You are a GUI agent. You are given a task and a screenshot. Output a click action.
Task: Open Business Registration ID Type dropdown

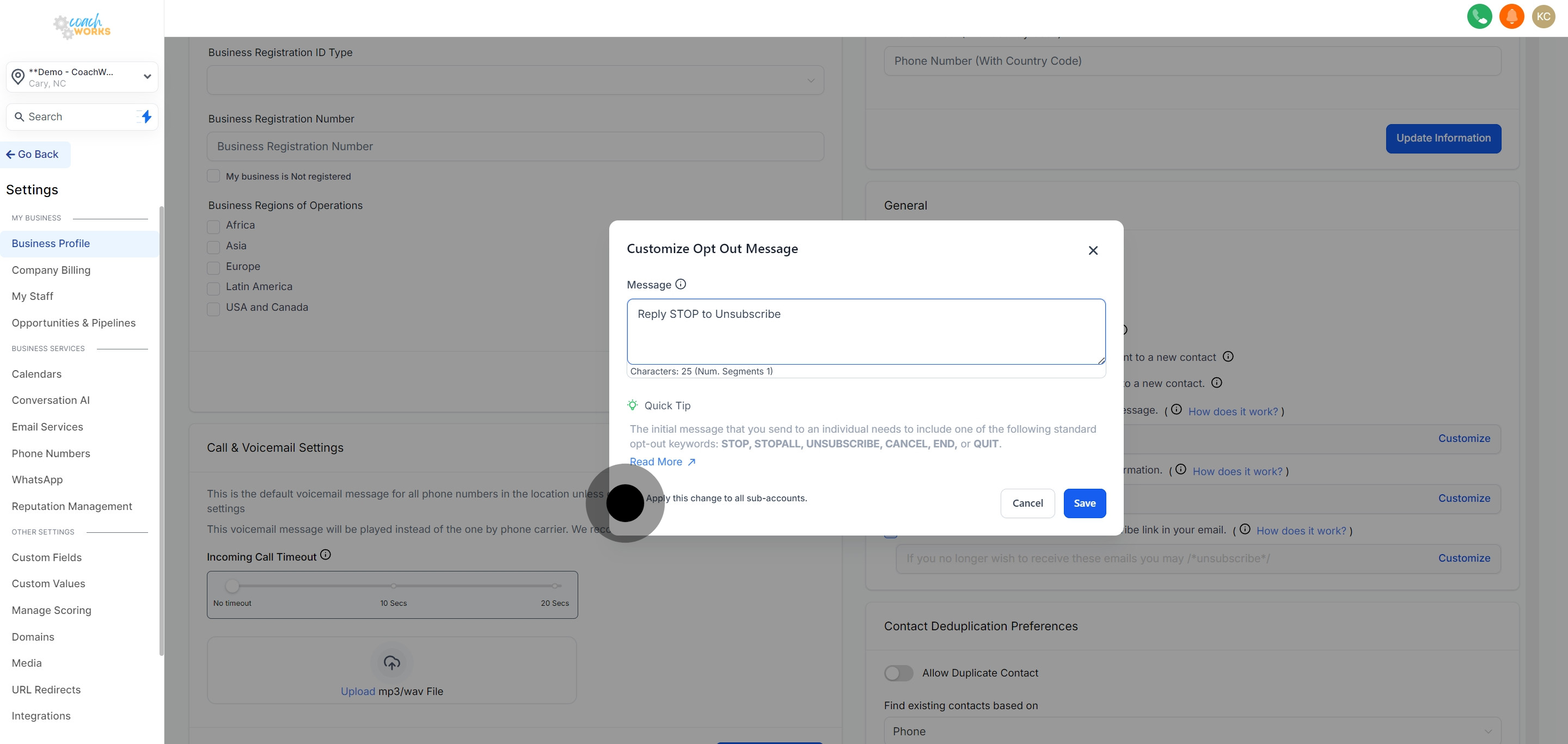coord(515,81)
